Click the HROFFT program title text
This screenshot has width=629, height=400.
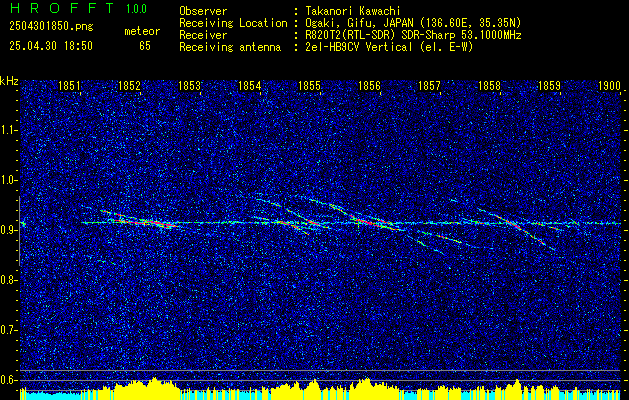(61, 8)
